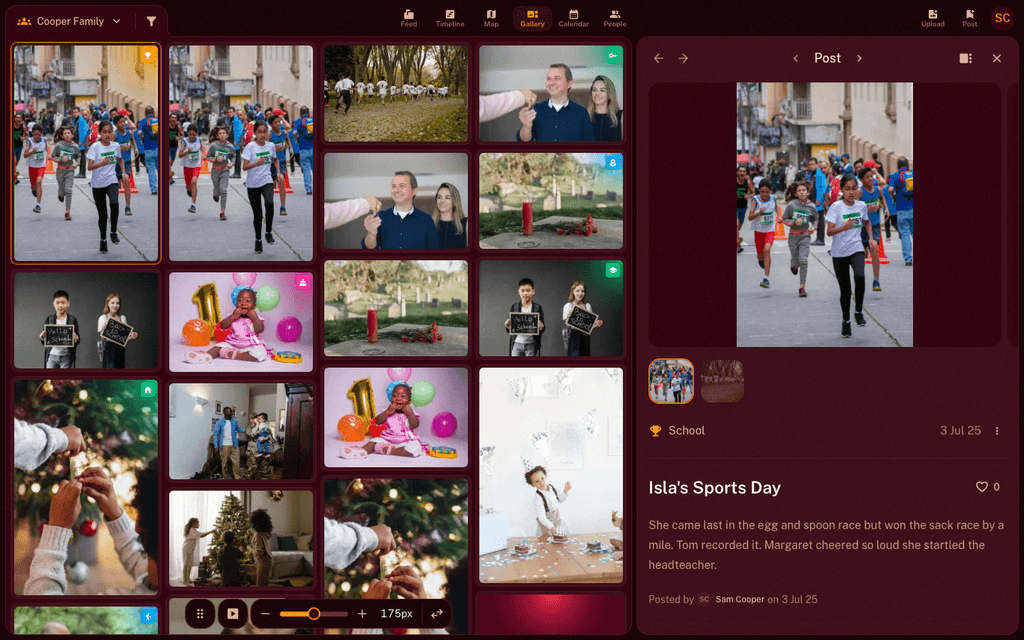
Task: Show previous post using left chevron
Action: [795, 59]
